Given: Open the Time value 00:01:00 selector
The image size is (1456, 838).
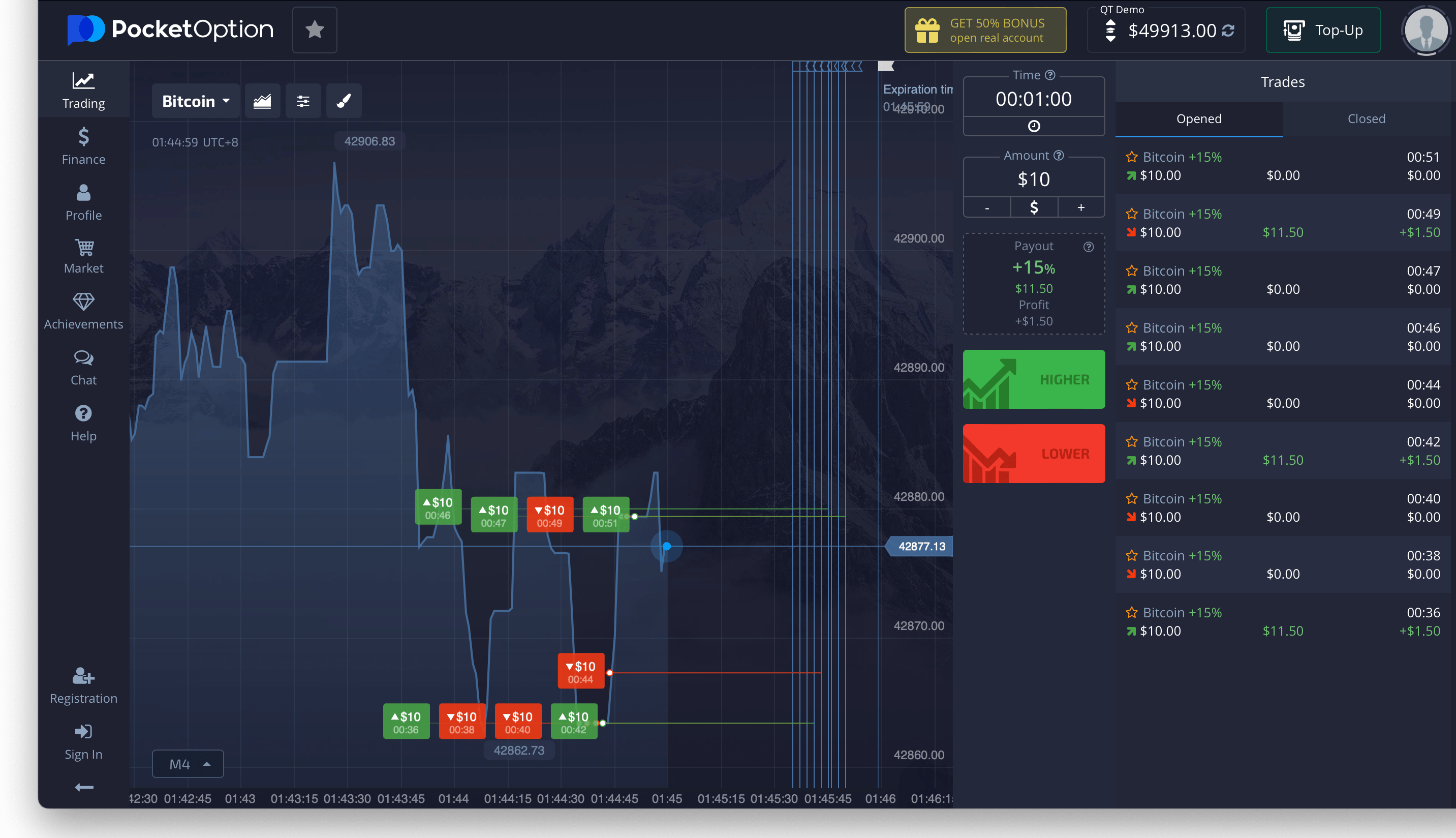Looking at the screenshot, I should point(1033,99).
